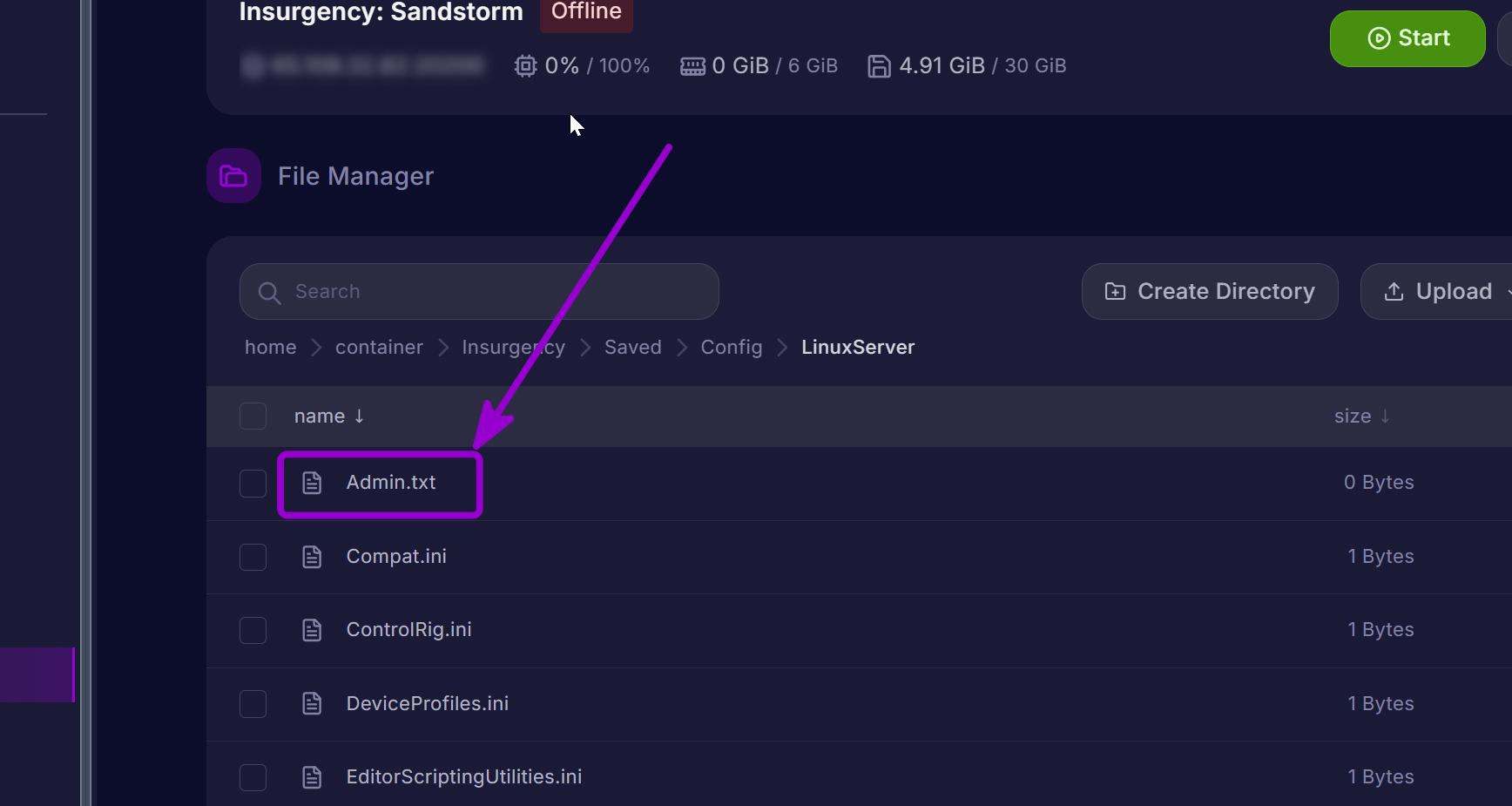Click the File Manager heading text
Screen dimensions: 1512x806
click(355, 176)
